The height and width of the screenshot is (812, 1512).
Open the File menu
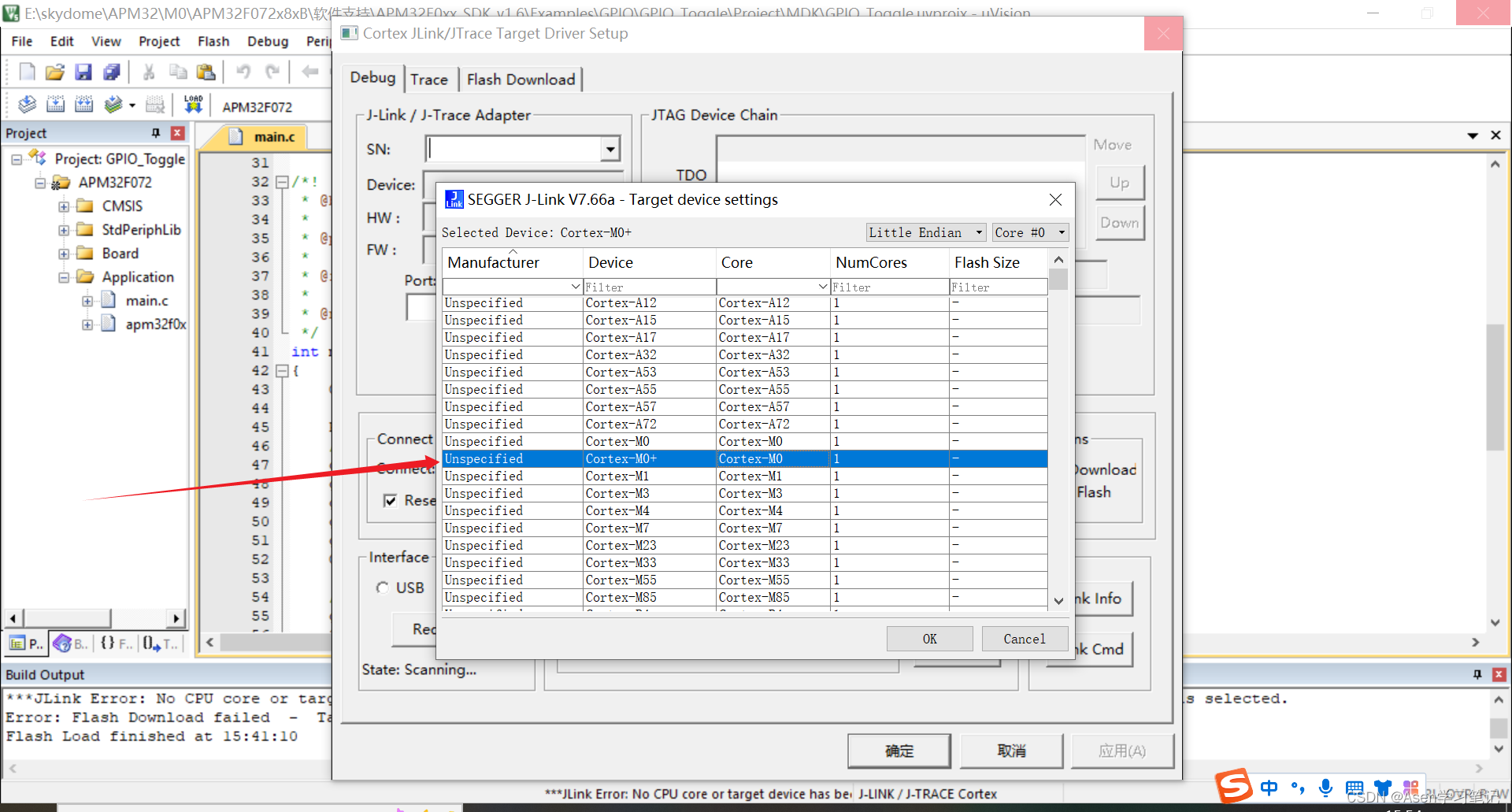point(22,41)
